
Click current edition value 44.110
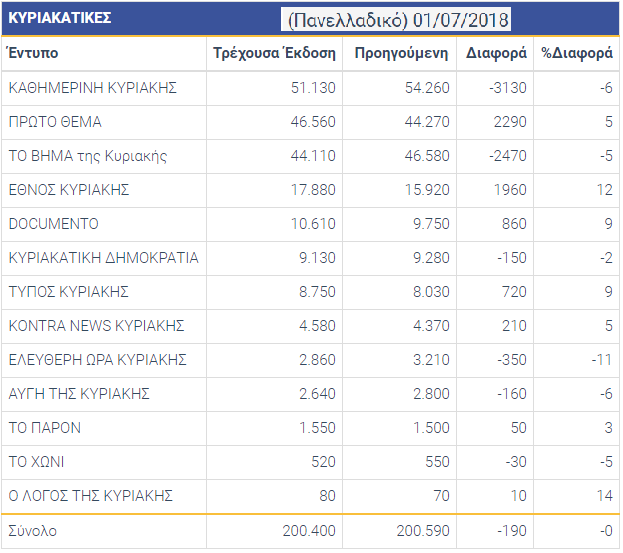[x=313, y=156]
